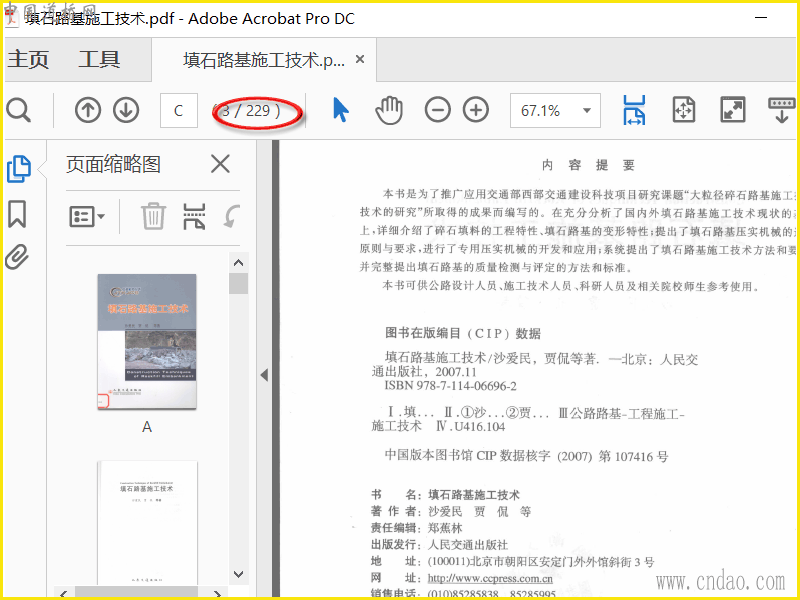This screenshot has height=600, width=800.
Task: Rotate page with the curved arrow icon
Action: point(231,216)
